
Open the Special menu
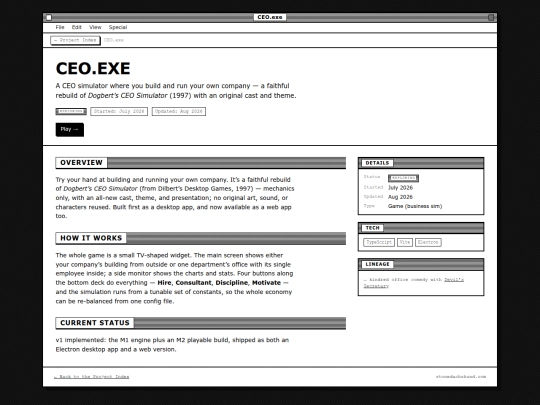click(x=118, y=27)
